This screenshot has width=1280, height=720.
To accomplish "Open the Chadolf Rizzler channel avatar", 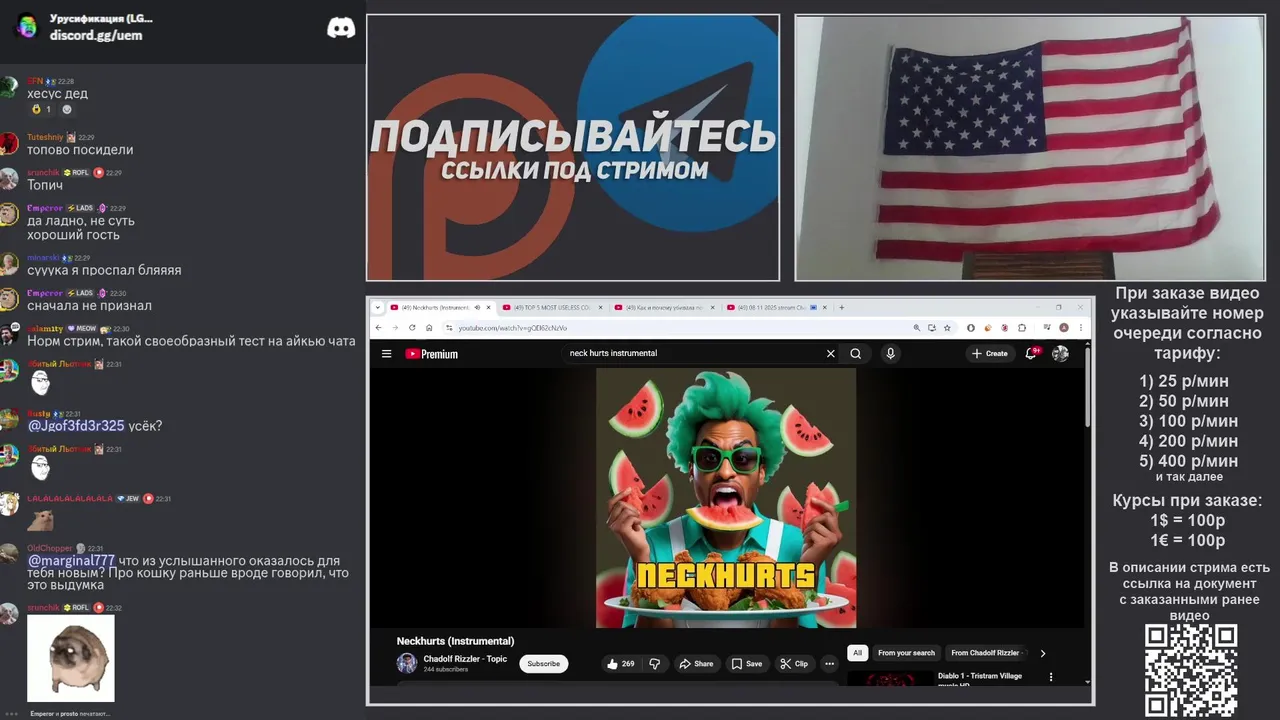I will tap(407, 663).
